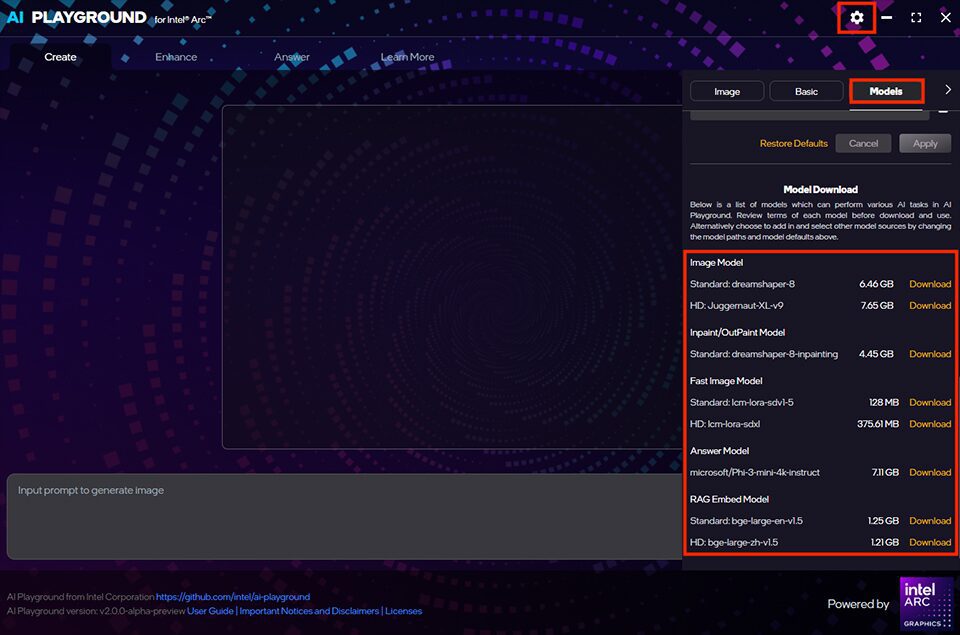Click Restore Defaults

[794, 143]
